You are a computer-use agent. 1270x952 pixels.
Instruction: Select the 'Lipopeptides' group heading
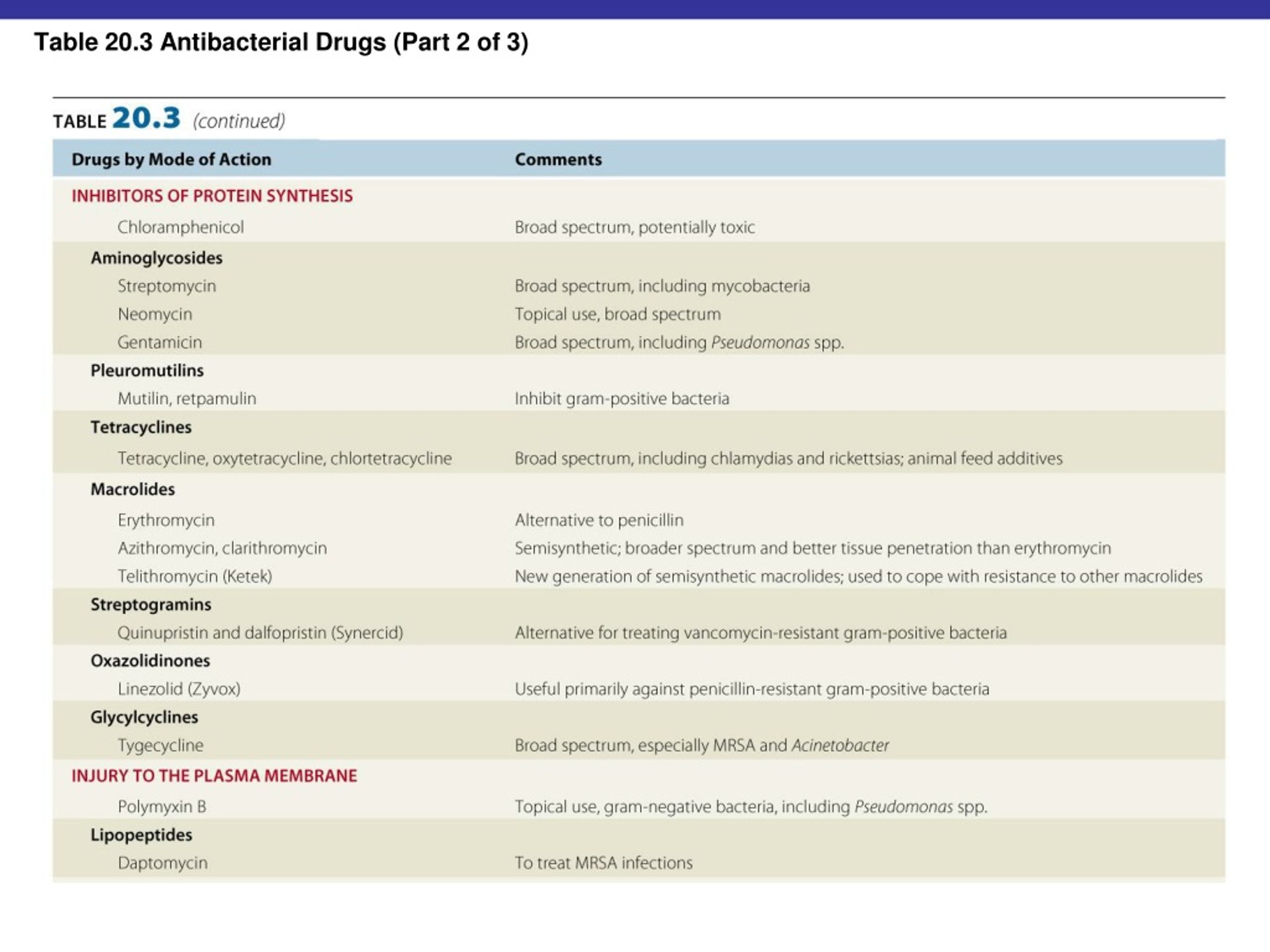(x=141, y=835)
